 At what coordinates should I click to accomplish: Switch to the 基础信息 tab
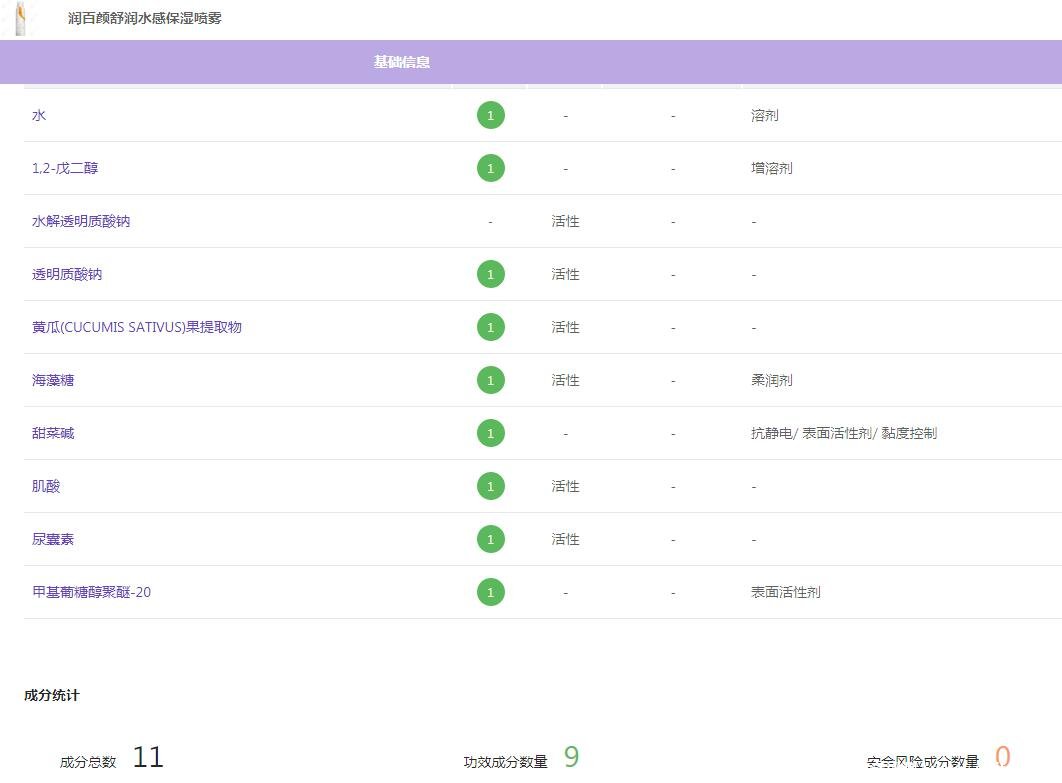402,62
